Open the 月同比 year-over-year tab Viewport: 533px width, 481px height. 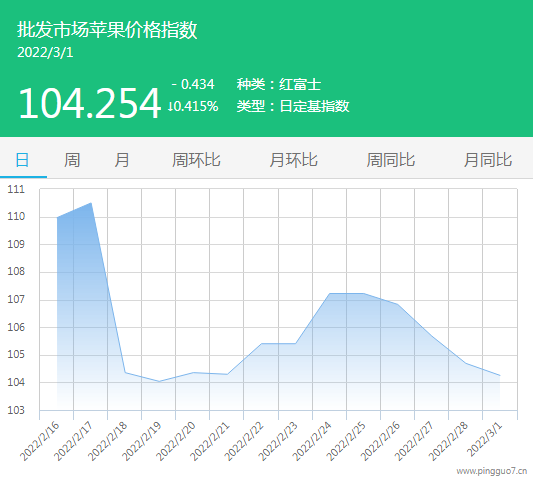click(x=488, y=160)
